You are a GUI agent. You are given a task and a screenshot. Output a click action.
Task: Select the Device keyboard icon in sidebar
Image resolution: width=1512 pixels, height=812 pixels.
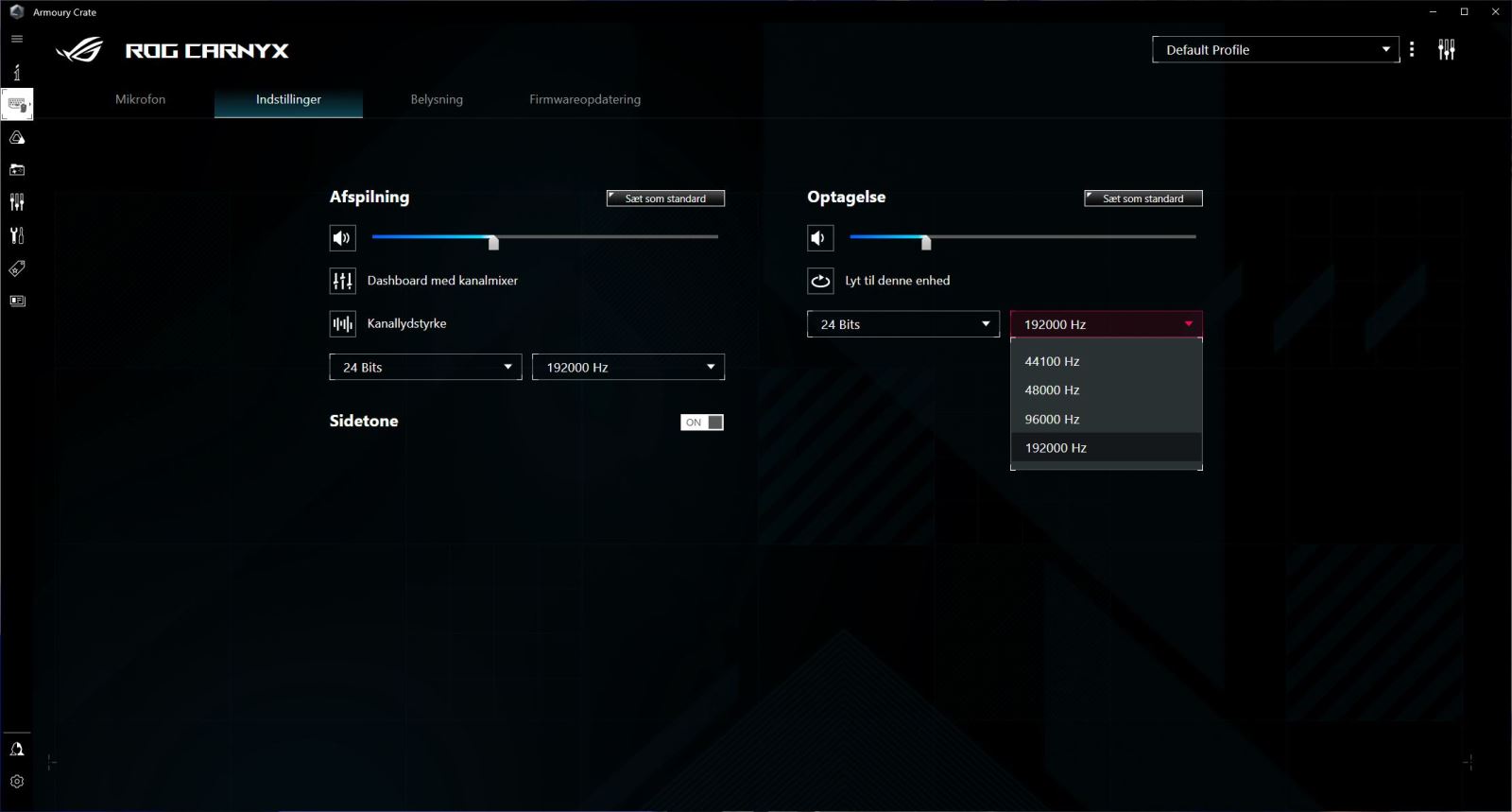coord(17,104)
